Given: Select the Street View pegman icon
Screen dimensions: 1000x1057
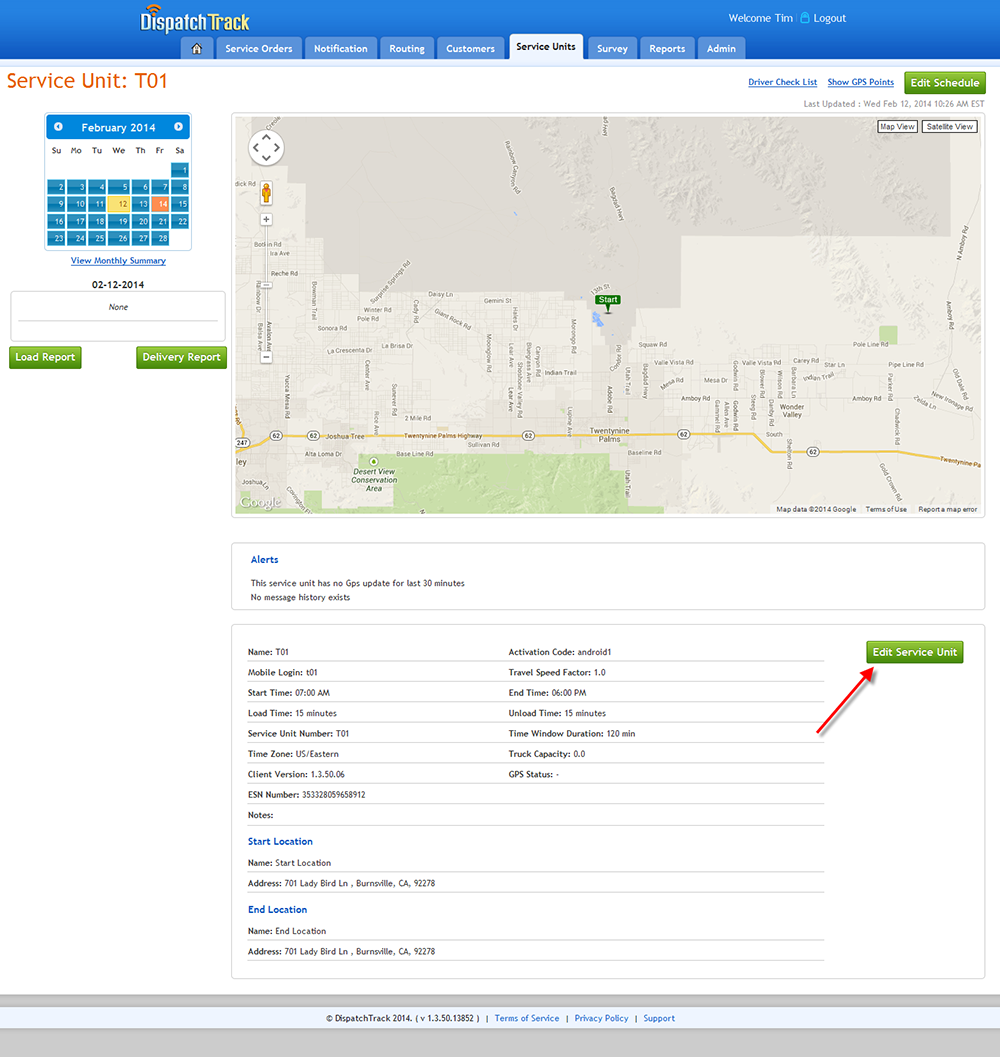Looking at the screenshot, I should [x=266, y=193].
